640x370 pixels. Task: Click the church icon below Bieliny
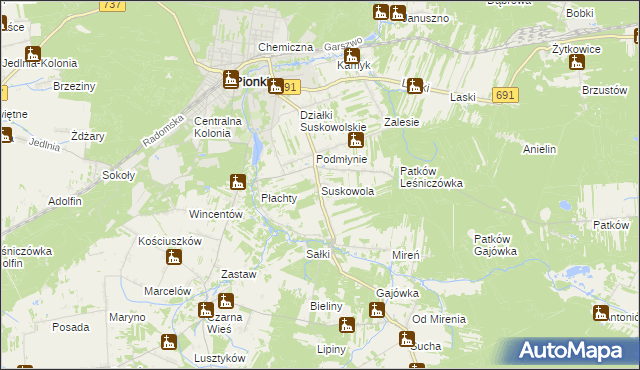tap(347, 325)
